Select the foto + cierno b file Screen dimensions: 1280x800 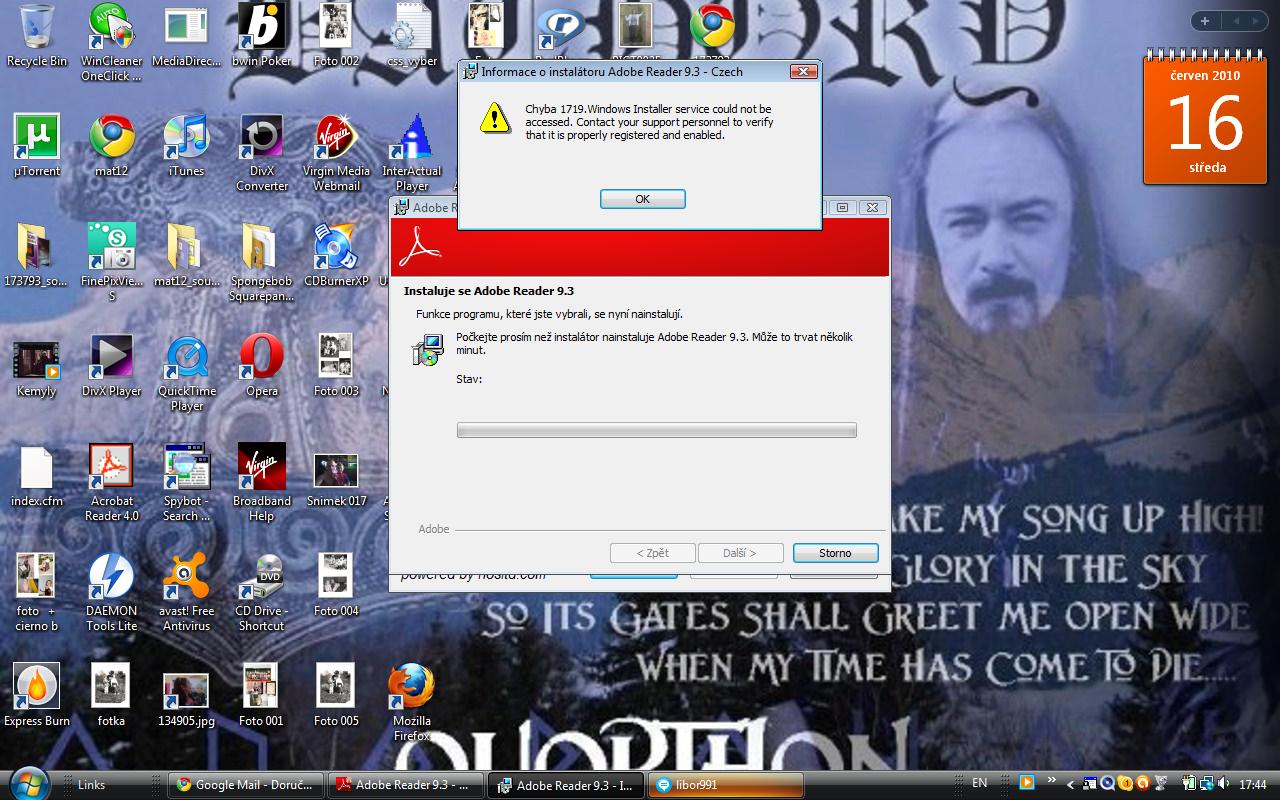click(37, 593)
